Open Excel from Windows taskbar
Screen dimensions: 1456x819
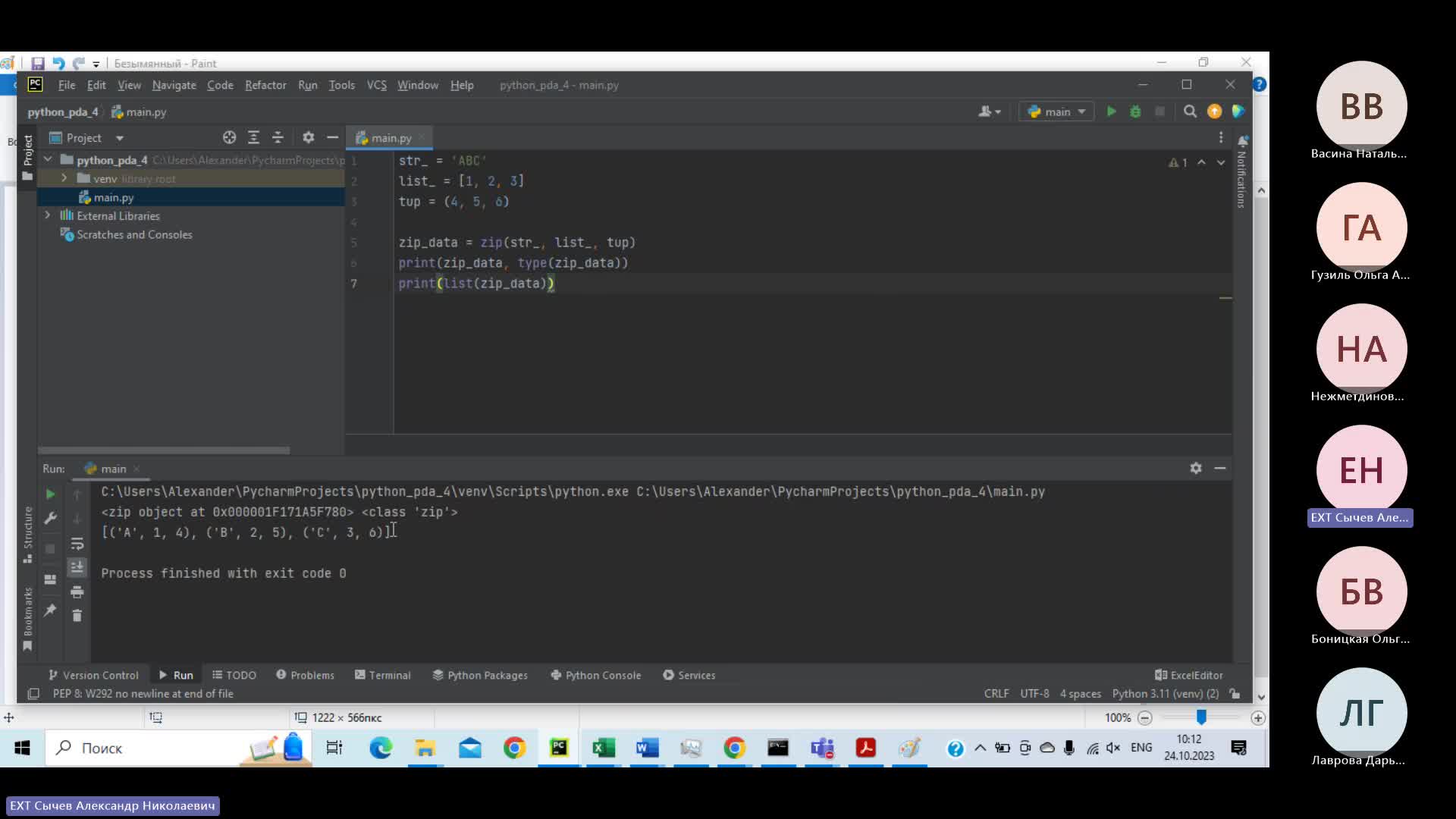[604, 748]
